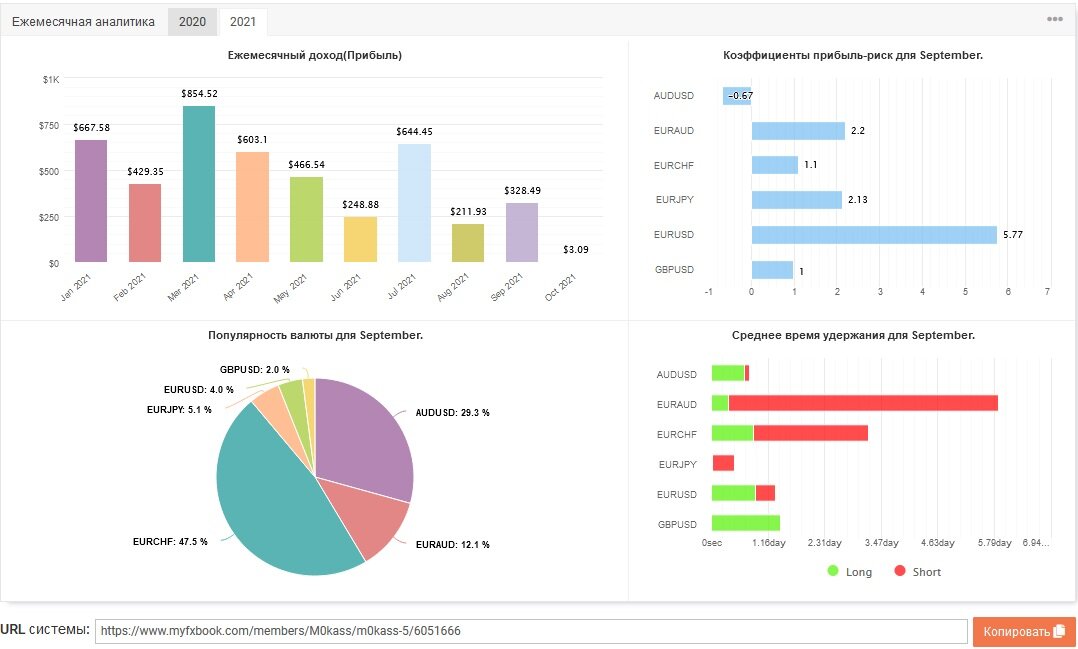Click the EURUSD green long holding bar
The height and width of the screenshot is (649, 1078).
[734, 493]
